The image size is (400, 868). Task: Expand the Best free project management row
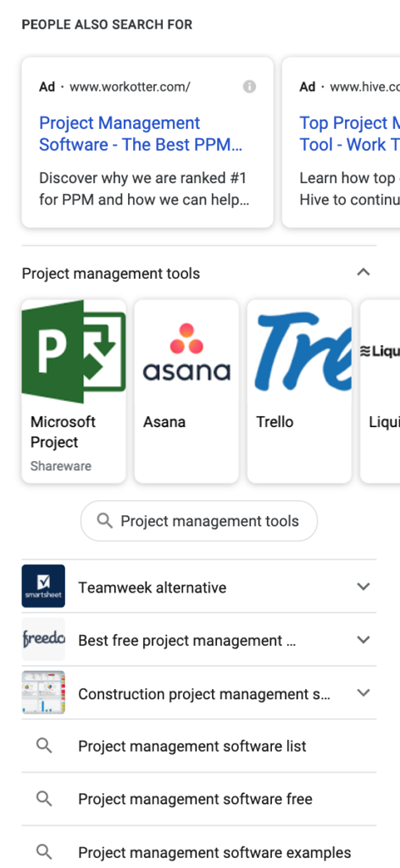click(363, 639)
